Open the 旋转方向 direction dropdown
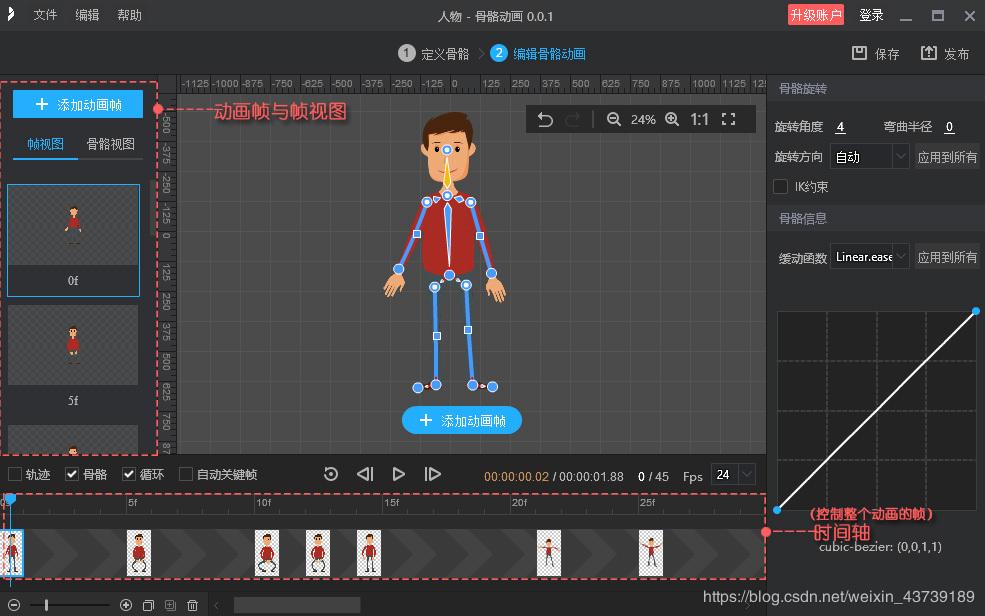This screenshot has height=616, width=985. [x=870, y=156]
